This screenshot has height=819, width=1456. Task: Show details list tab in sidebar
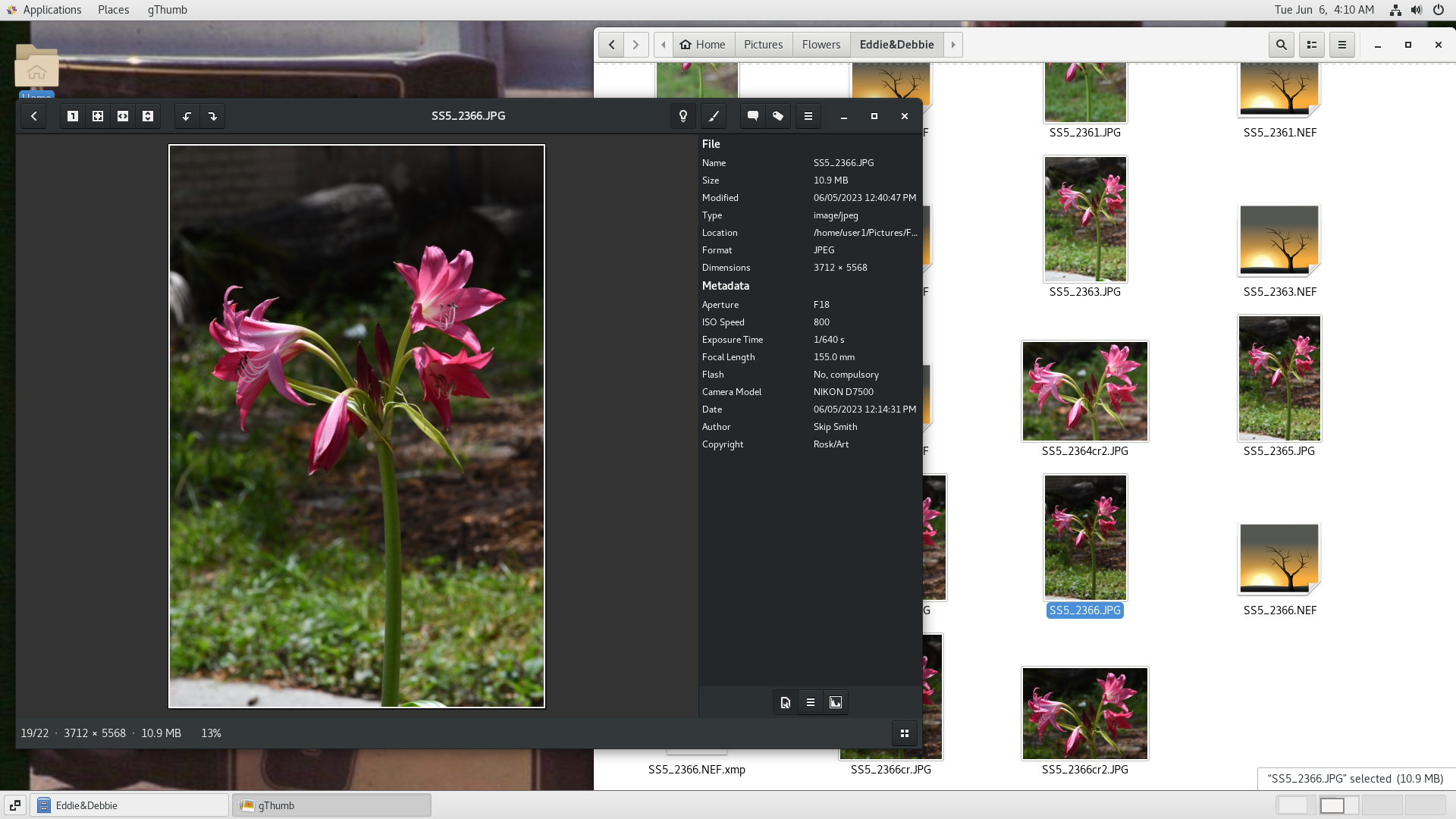[811, 702]
